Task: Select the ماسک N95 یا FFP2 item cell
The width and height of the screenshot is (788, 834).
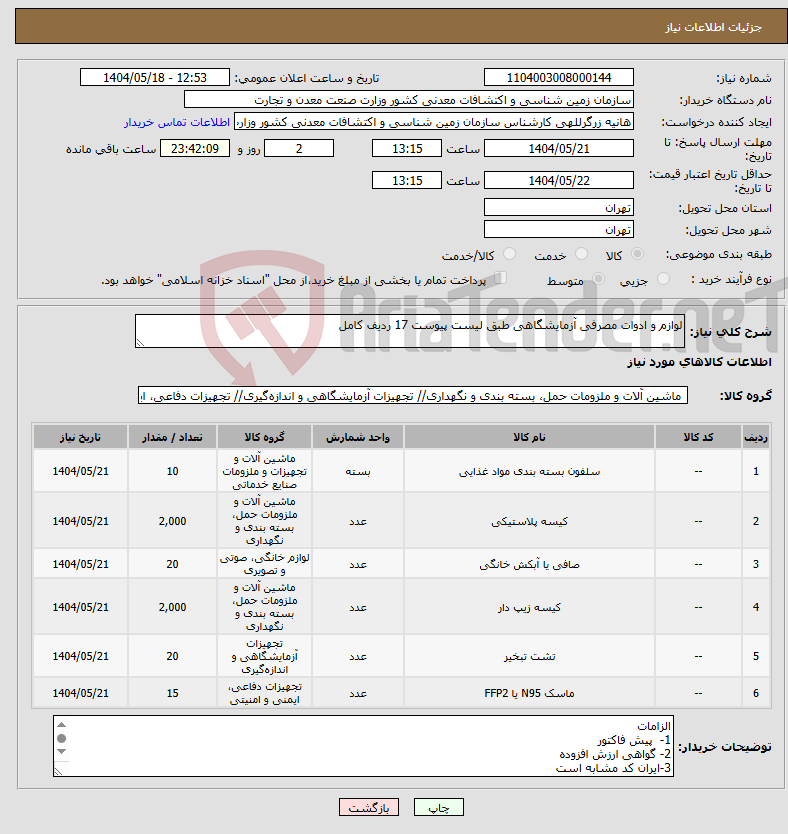Action: pyautogui.click(x=529, y=693)
